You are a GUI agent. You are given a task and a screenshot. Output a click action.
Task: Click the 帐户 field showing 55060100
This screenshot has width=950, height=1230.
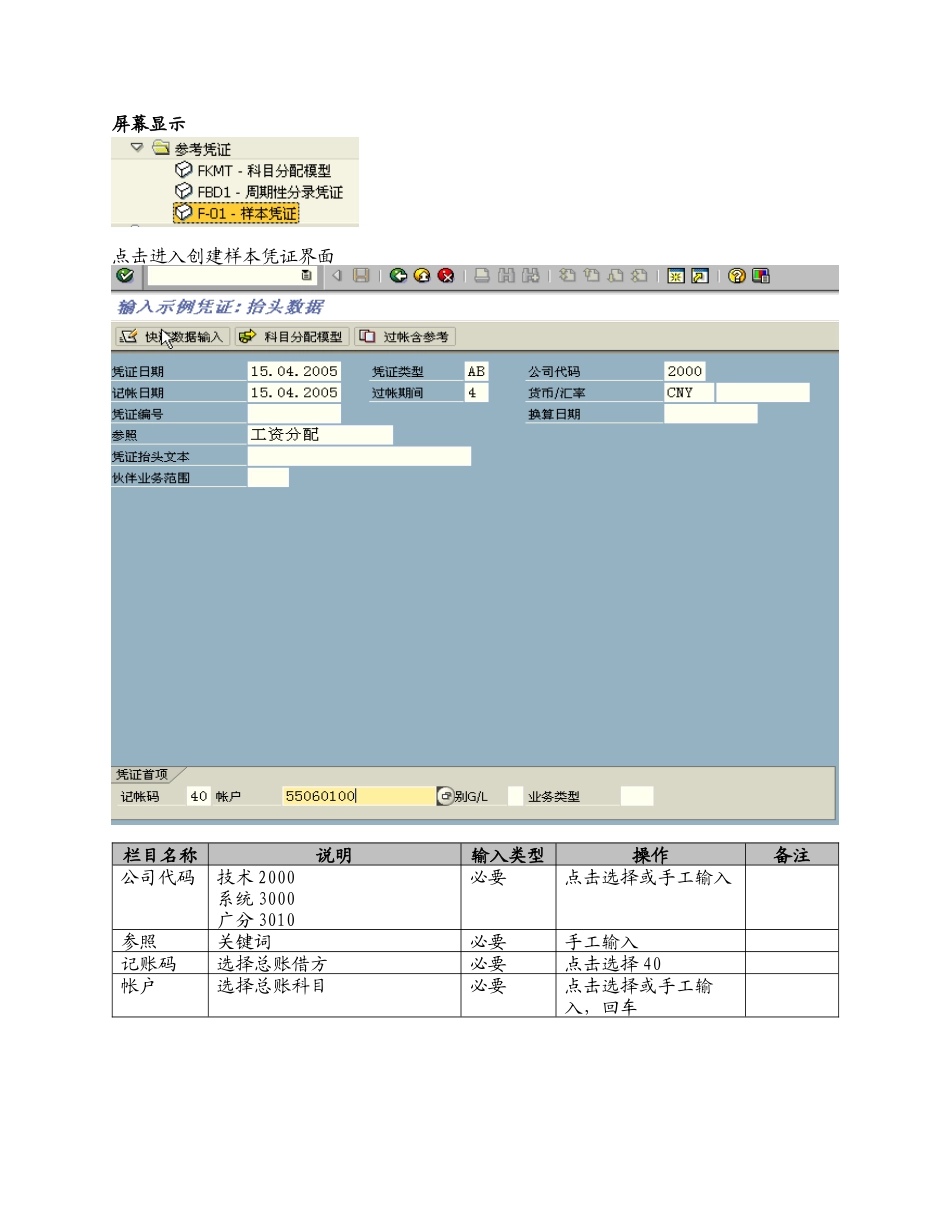pyautogui.click(x=358, y=797)
